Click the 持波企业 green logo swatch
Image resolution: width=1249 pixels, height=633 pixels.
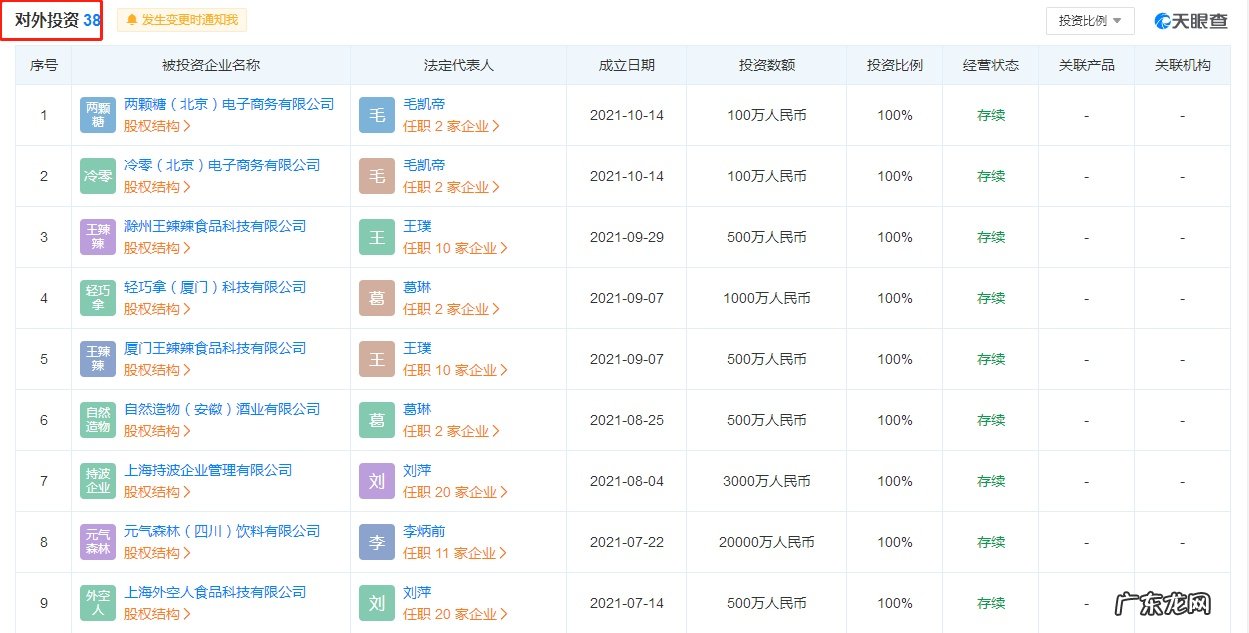pyautogui.click(x=97, y=480)
